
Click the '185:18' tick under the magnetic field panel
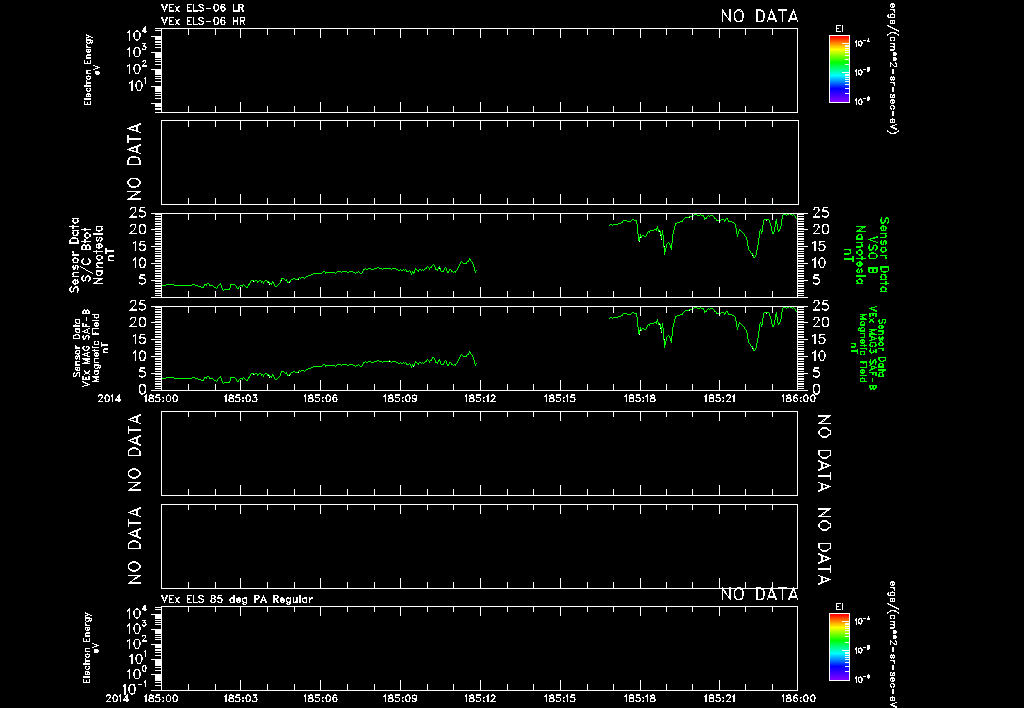point(640,398)
